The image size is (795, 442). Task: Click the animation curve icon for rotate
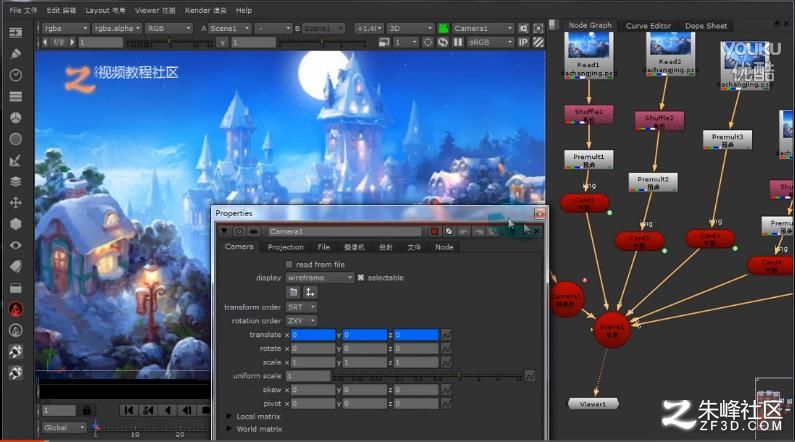pos(446,349)
